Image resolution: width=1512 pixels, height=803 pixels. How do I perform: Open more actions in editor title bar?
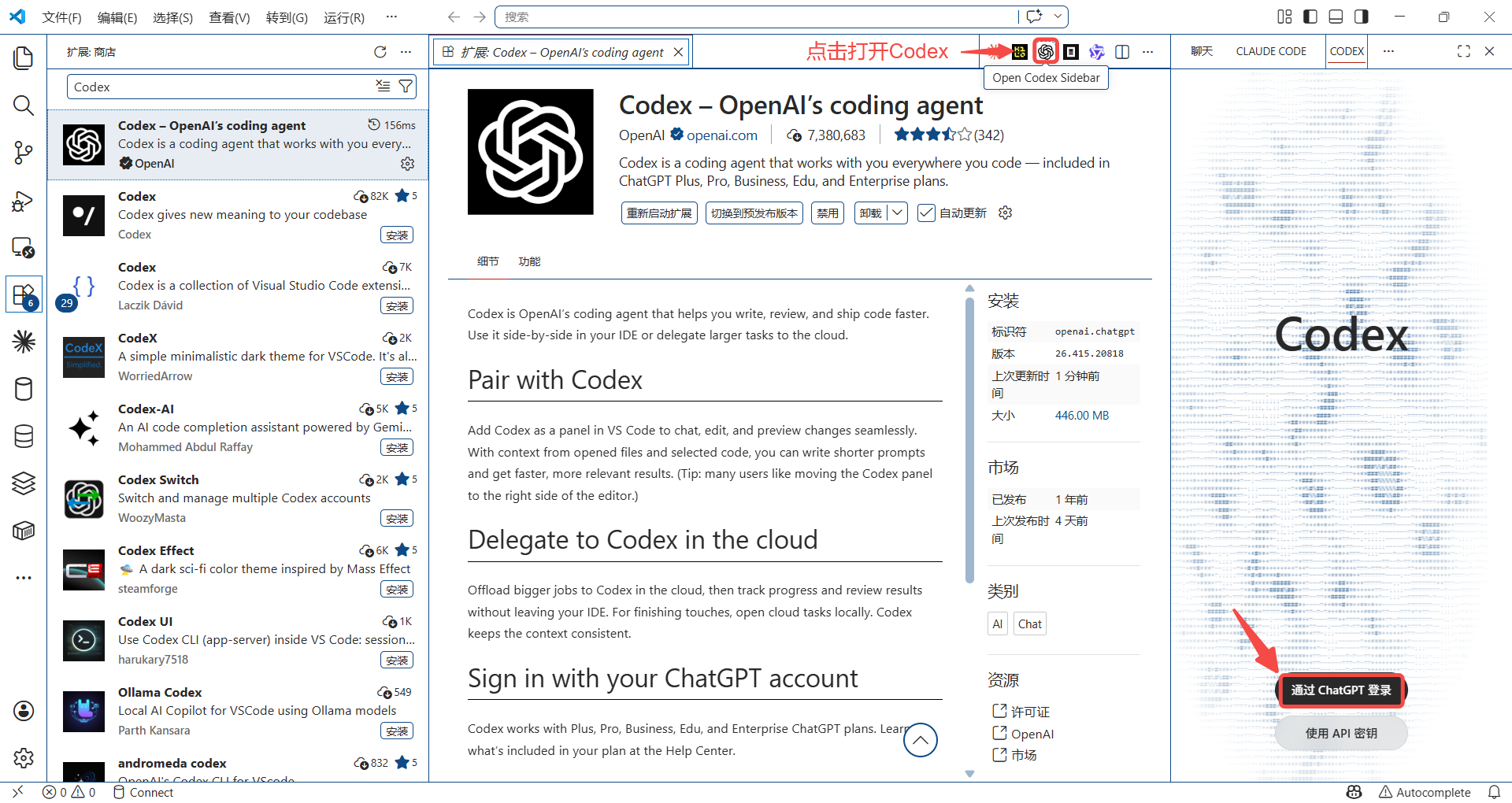tap(1147, 52)
